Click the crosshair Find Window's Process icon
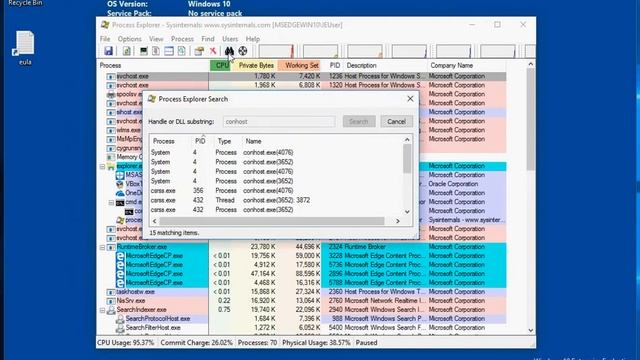The image size is (640, 360). (243, 51)
